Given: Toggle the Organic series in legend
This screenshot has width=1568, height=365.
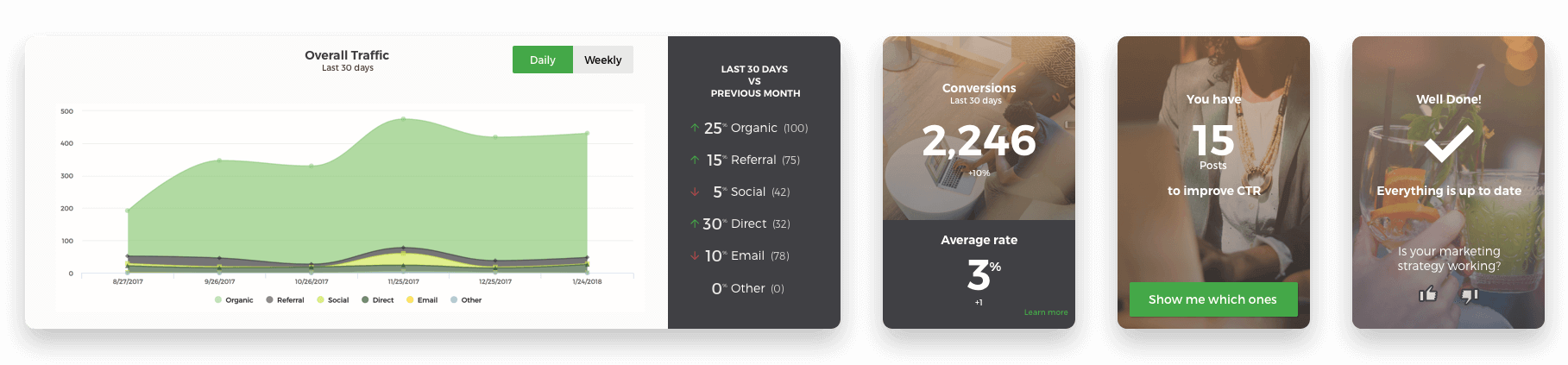Looking at the screenshot, I should point(234,300).
